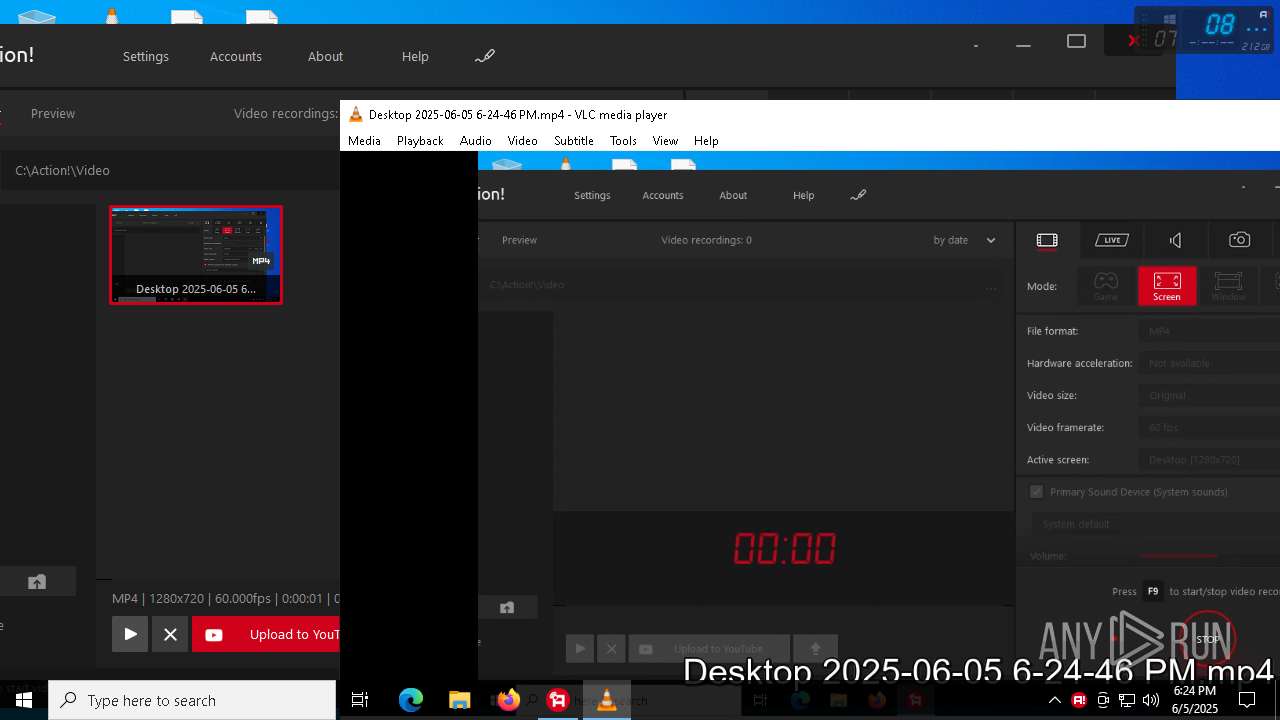Click the "Video recordings:" label in Action!
The height and width of the screenshot is (720, 1280).
tap(286, 113)
